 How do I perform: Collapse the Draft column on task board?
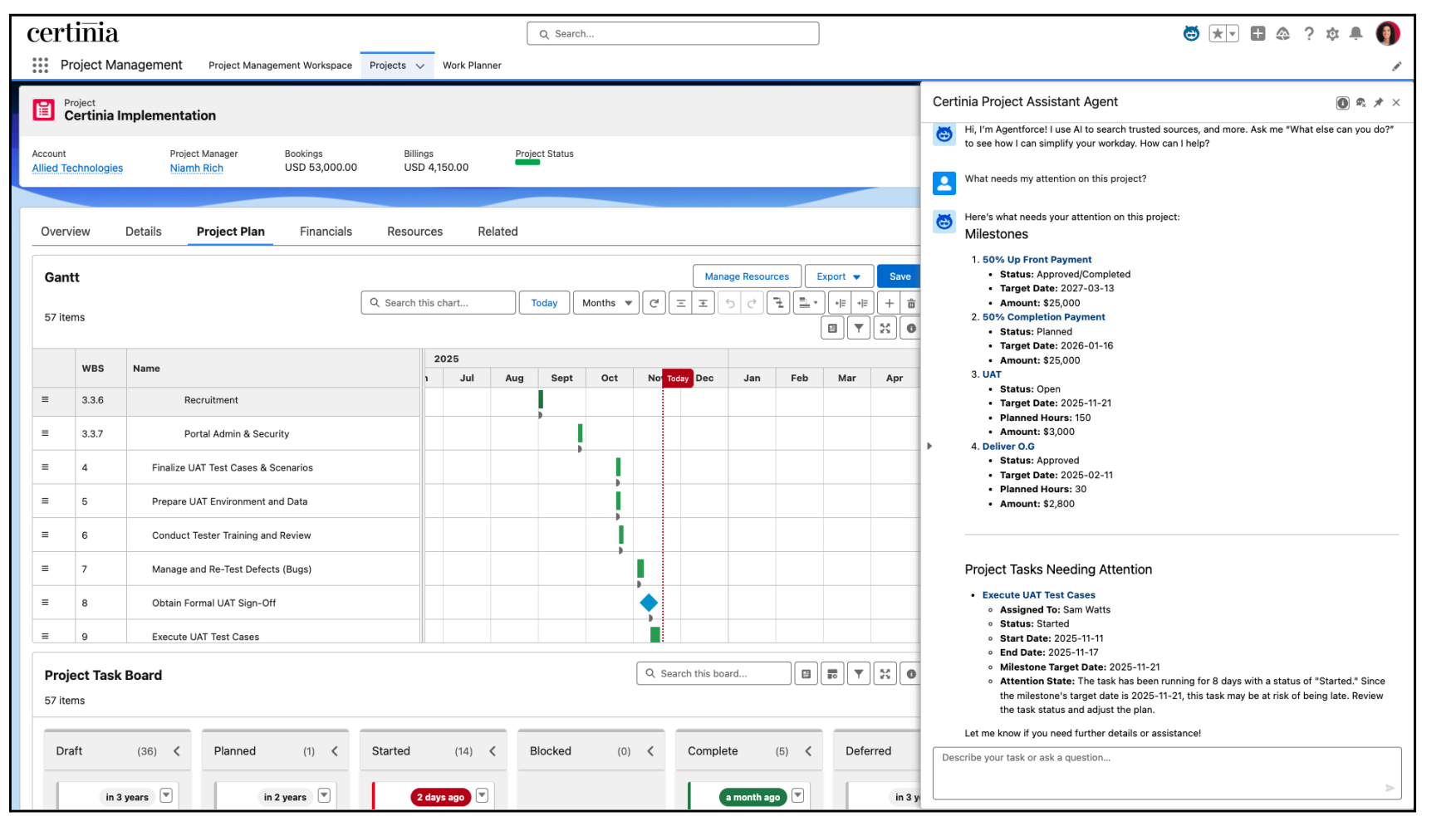tap(177, 751)
